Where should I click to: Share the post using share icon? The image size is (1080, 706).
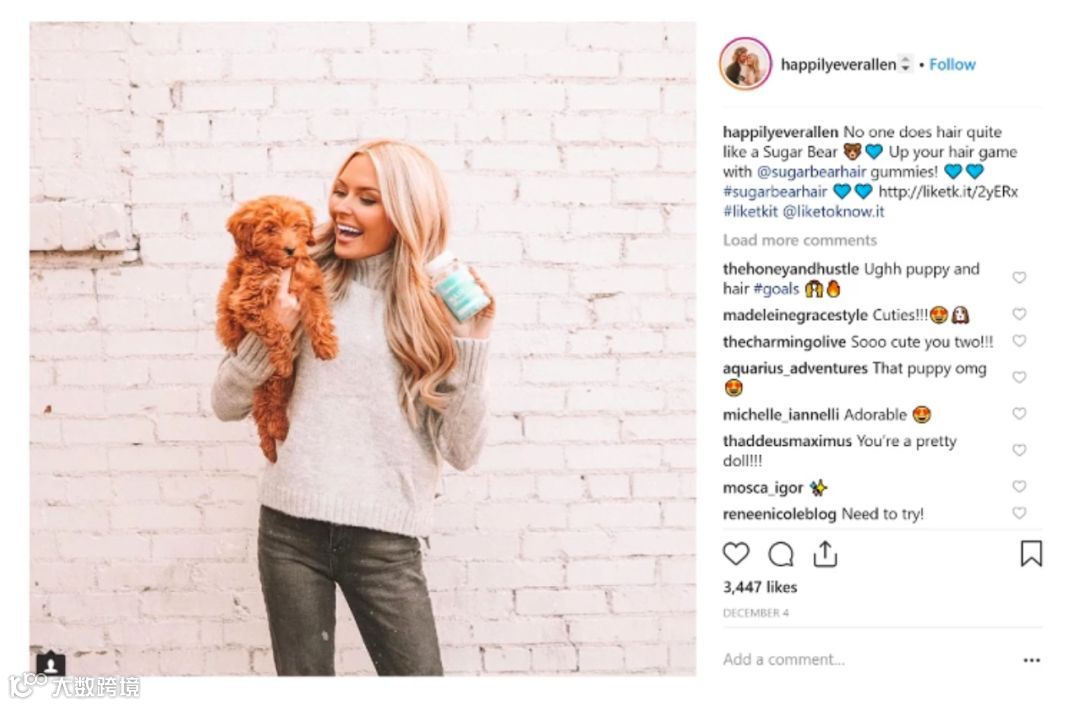[x=824, y=554]
